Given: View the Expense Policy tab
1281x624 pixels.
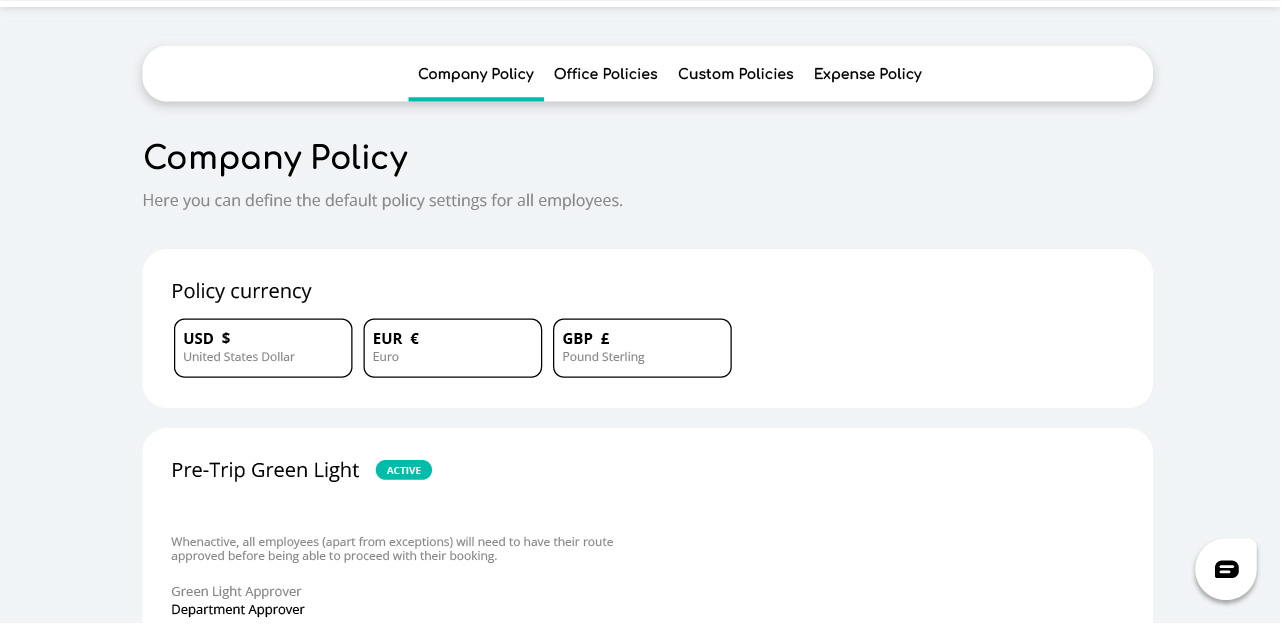Looking at the screenshot, I should pos(867,74).
